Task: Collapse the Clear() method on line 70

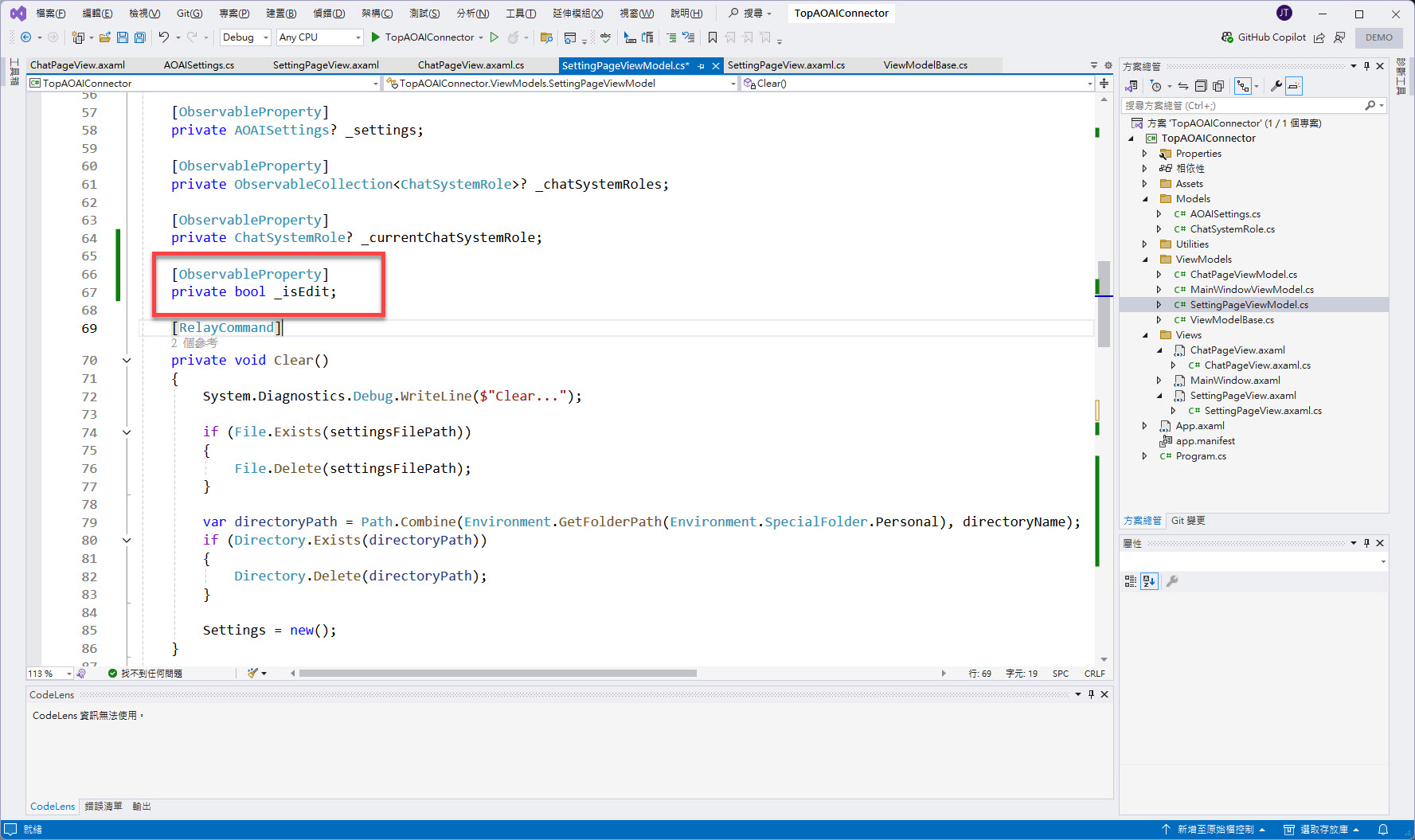Action: pos(127,361)
